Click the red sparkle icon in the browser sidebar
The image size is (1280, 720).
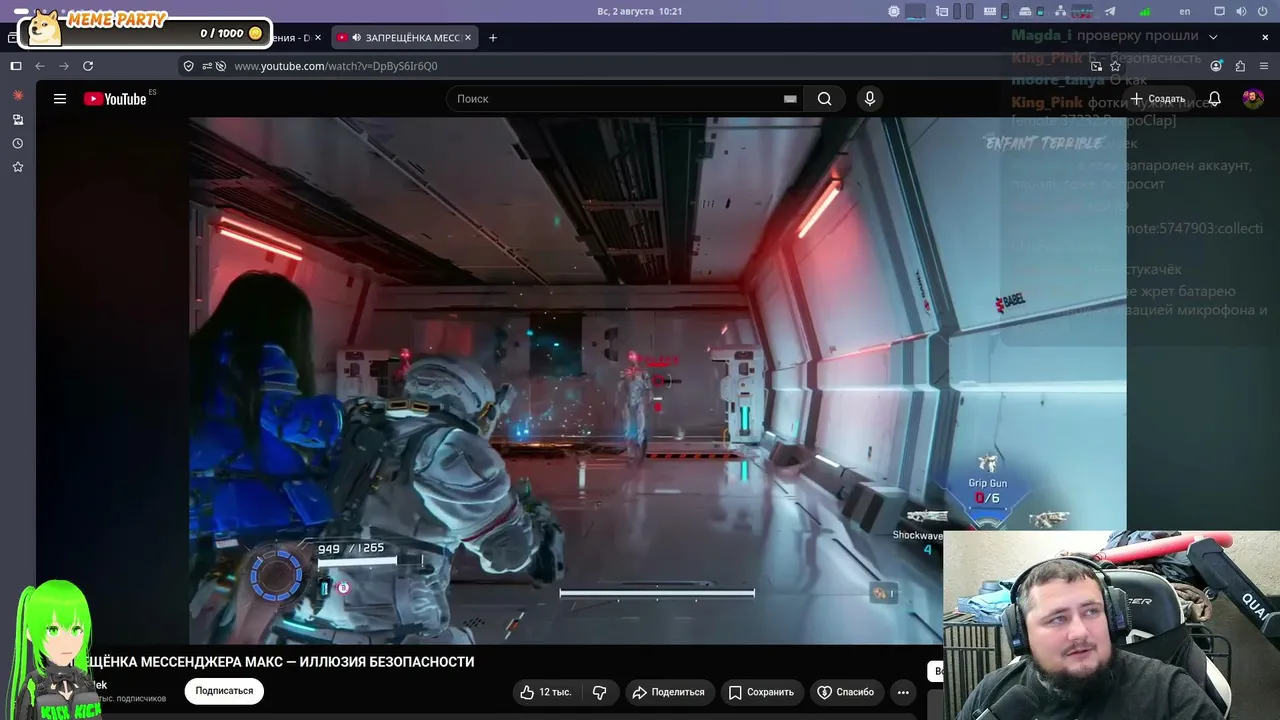tap(17, 95)
